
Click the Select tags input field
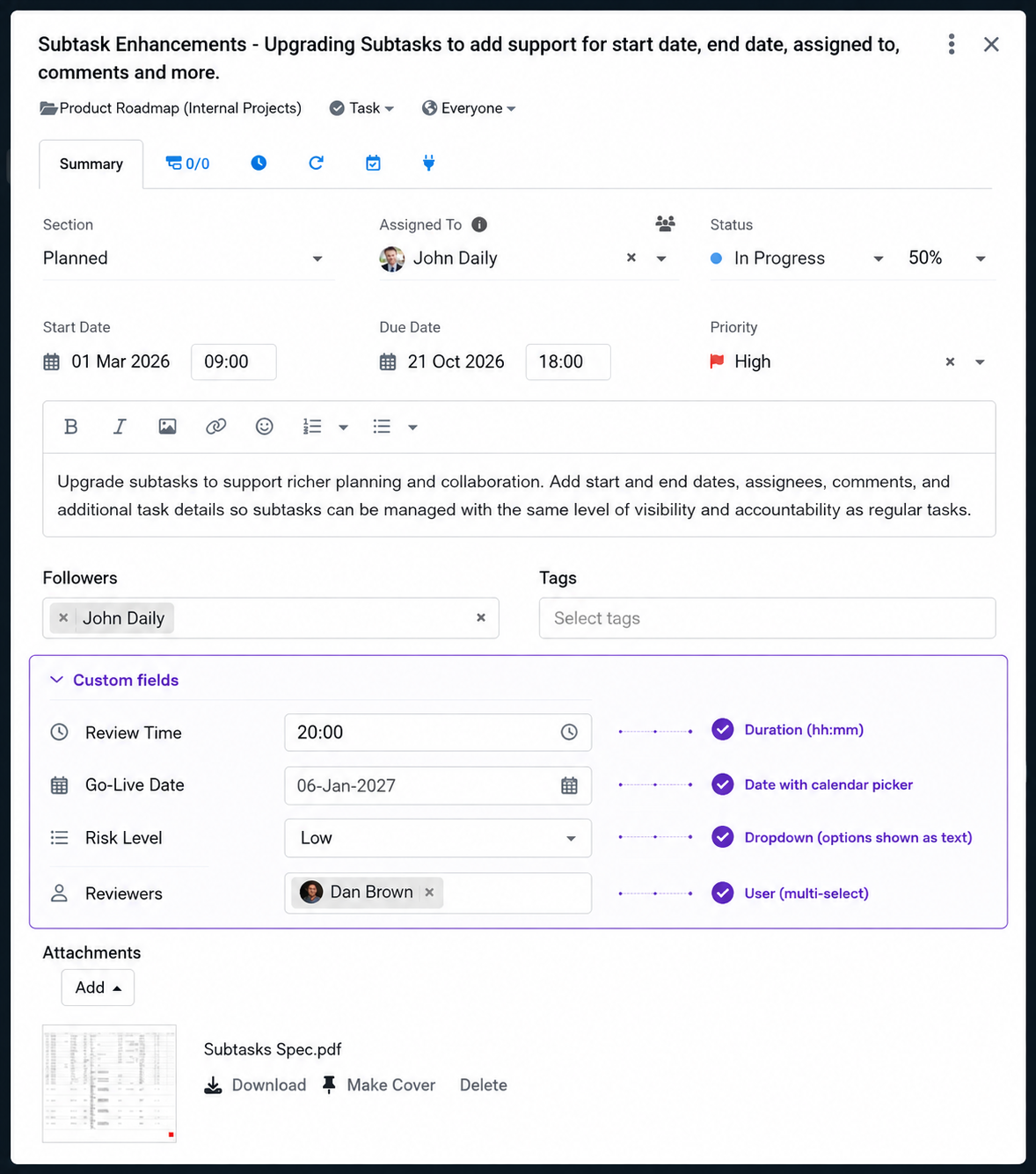pyautogui.click(x=767, y=618)
